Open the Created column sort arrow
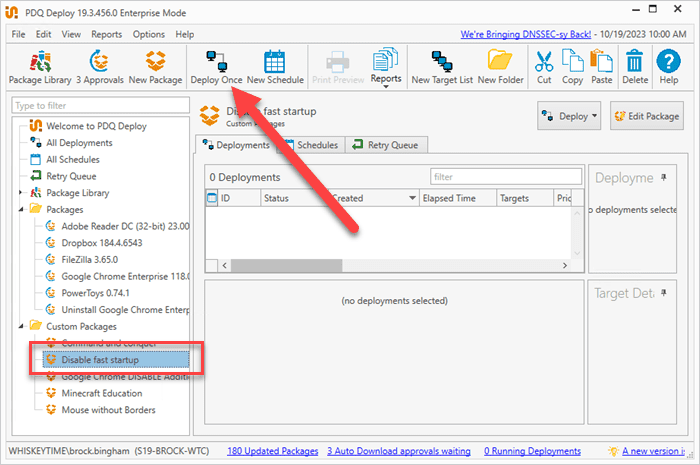Screen dimensions: 700x465 point(412,198)
